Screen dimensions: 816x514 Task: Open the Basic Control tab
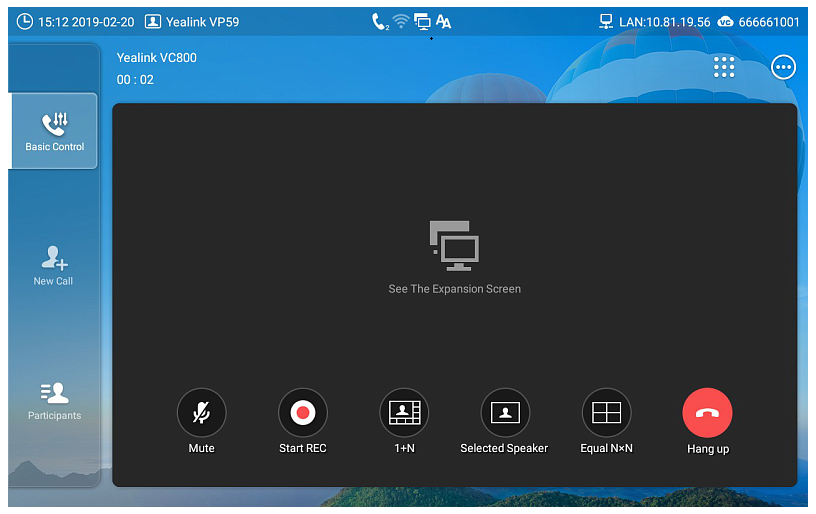54,131
